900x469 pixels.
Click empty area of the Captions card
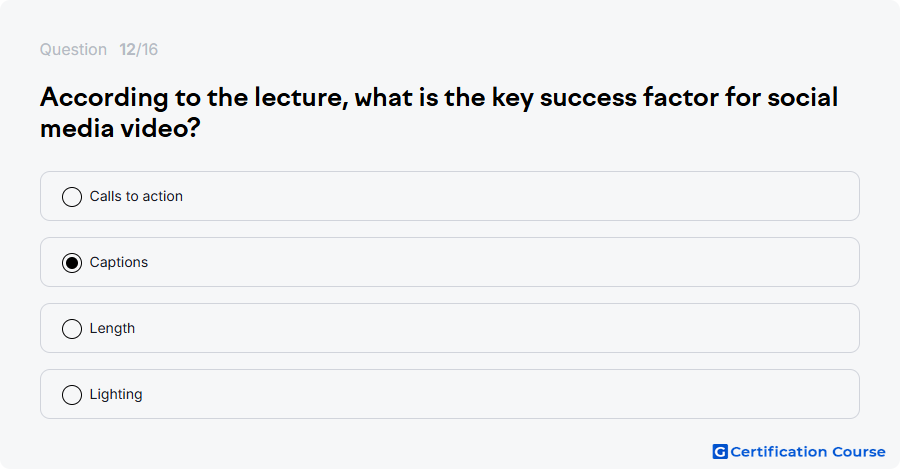pyautogui.click(x=517, y=262)
